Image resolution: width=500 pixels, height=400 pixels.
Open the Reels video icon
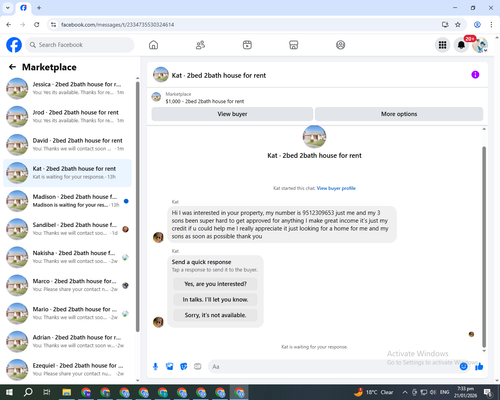tap(247, 45)
